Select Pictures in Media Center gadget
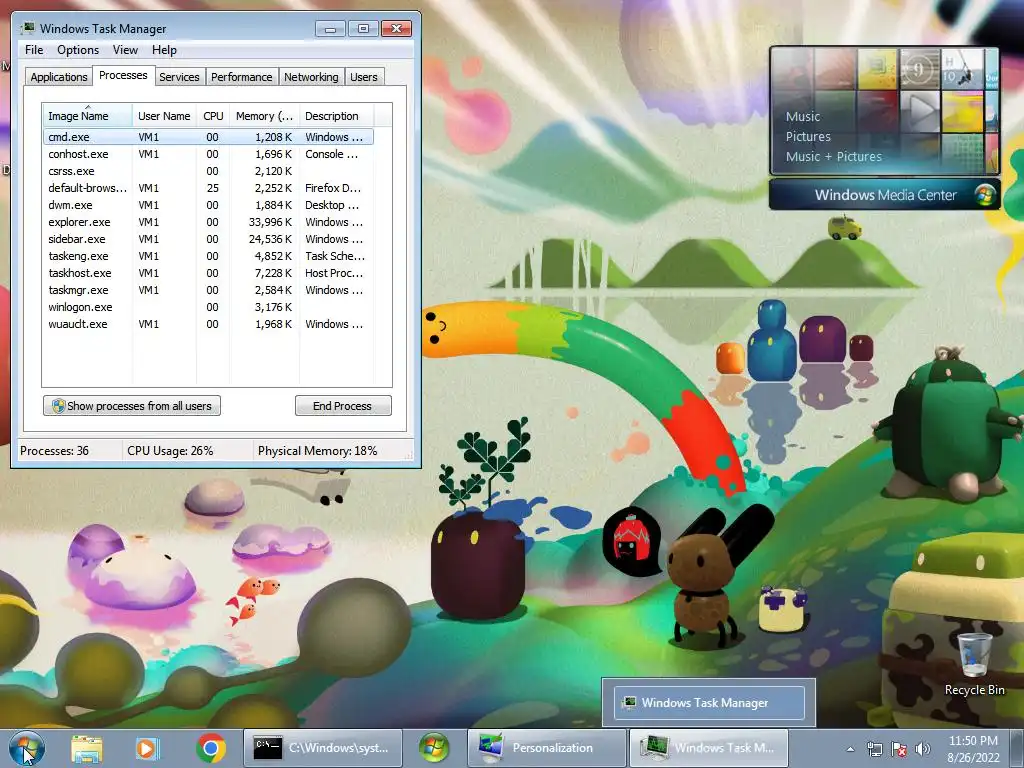Screen dimensions: 1024x768 pos(808,136)
